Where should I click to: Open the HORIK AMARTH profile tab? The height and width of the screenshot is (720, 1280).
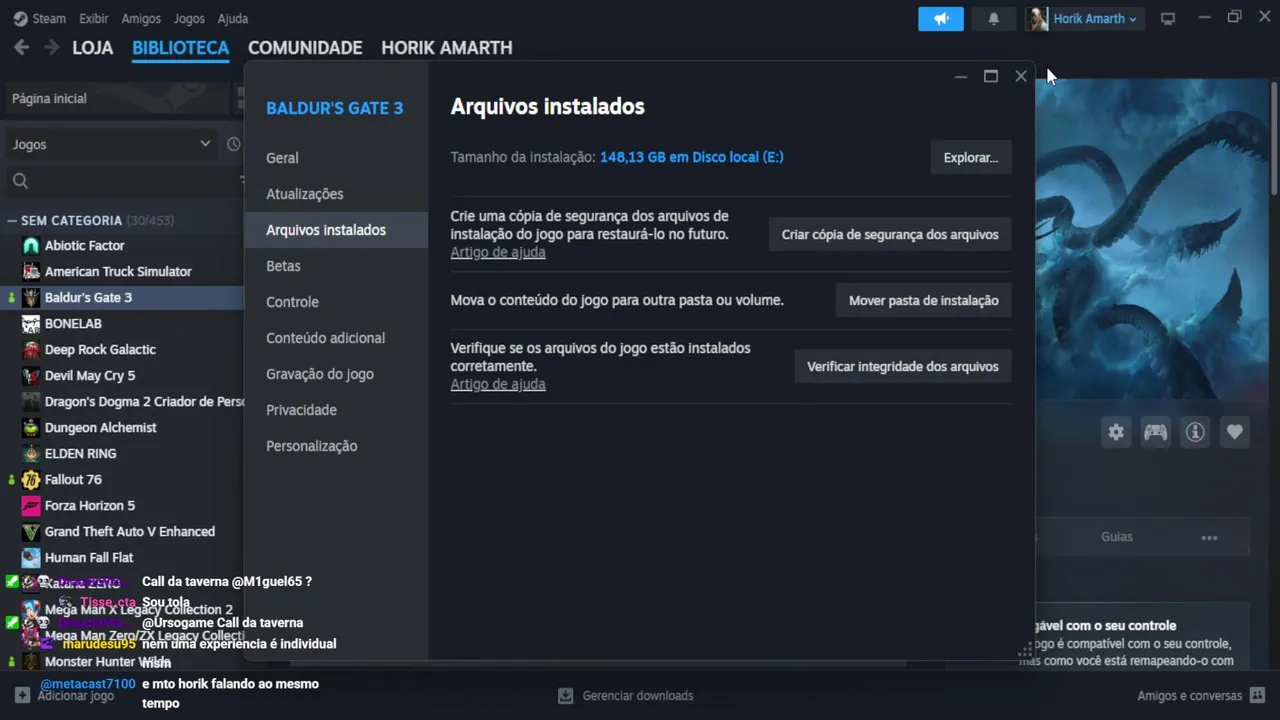click(447, 47)
